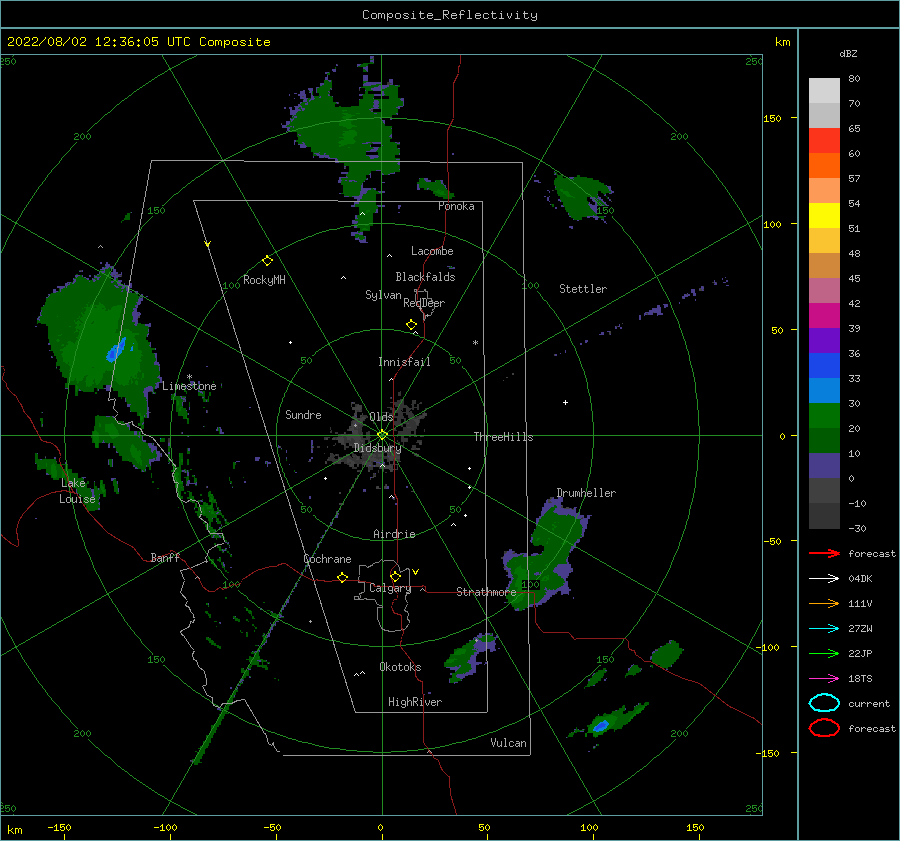Select the Cochrane label

pyautogui.click(x=327, y=559)
